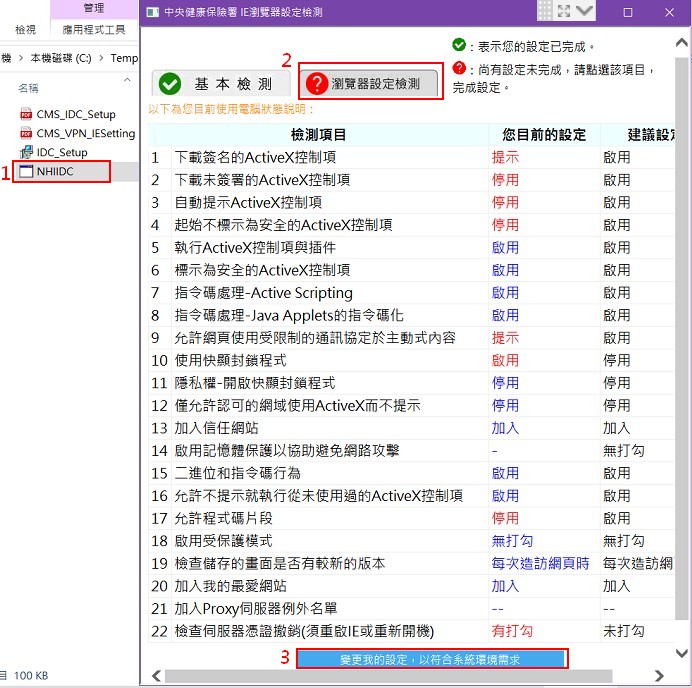Click vertical scrollbar down arrow
Image resolution: width=692 pixels, height=688 pixels.
point(681,653)
